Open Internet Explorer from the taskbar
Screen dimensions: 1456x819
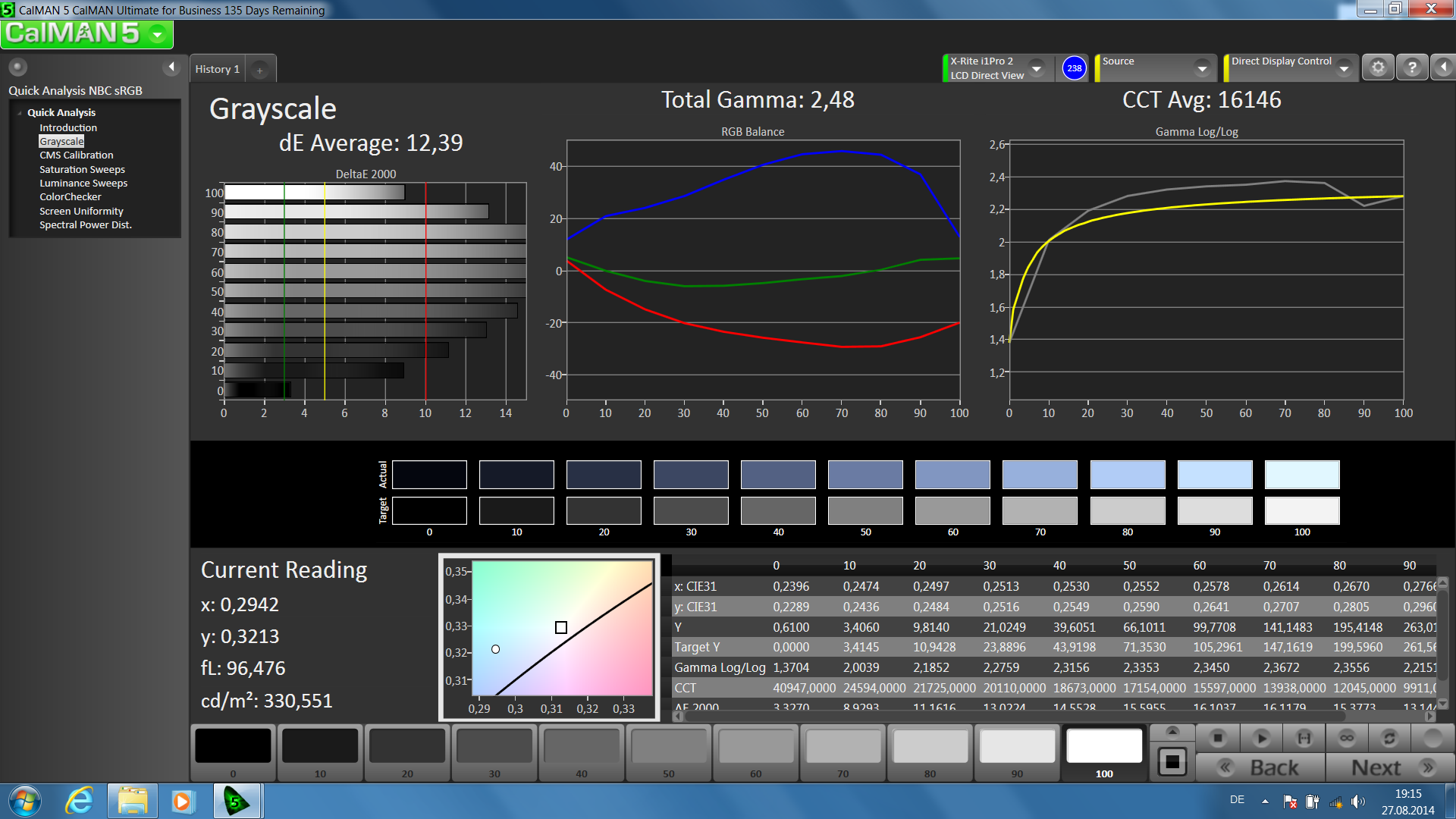pos(79,801)
